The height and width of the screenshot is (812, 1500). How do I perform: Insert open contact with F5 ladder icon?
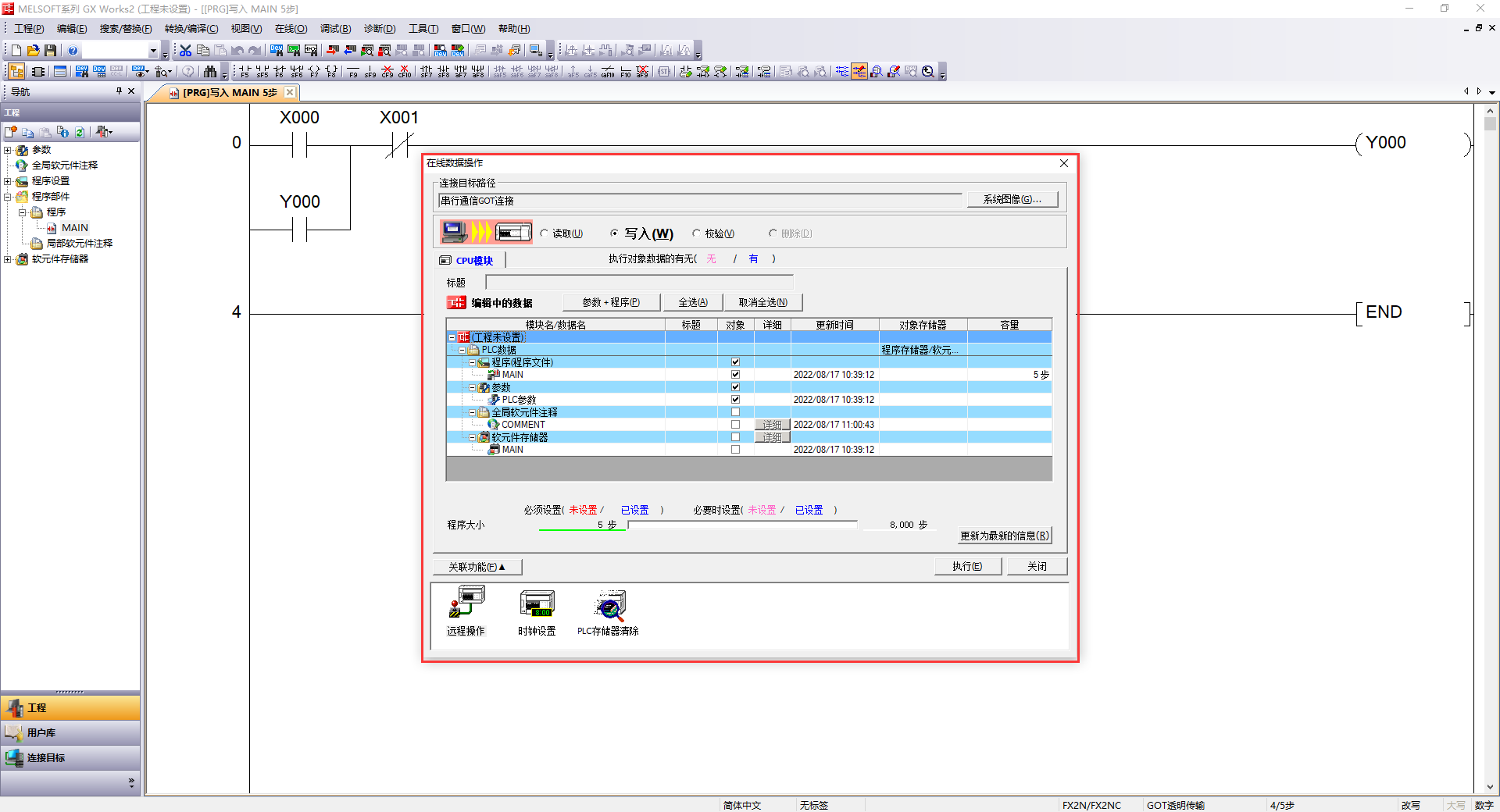coord(245,72)
